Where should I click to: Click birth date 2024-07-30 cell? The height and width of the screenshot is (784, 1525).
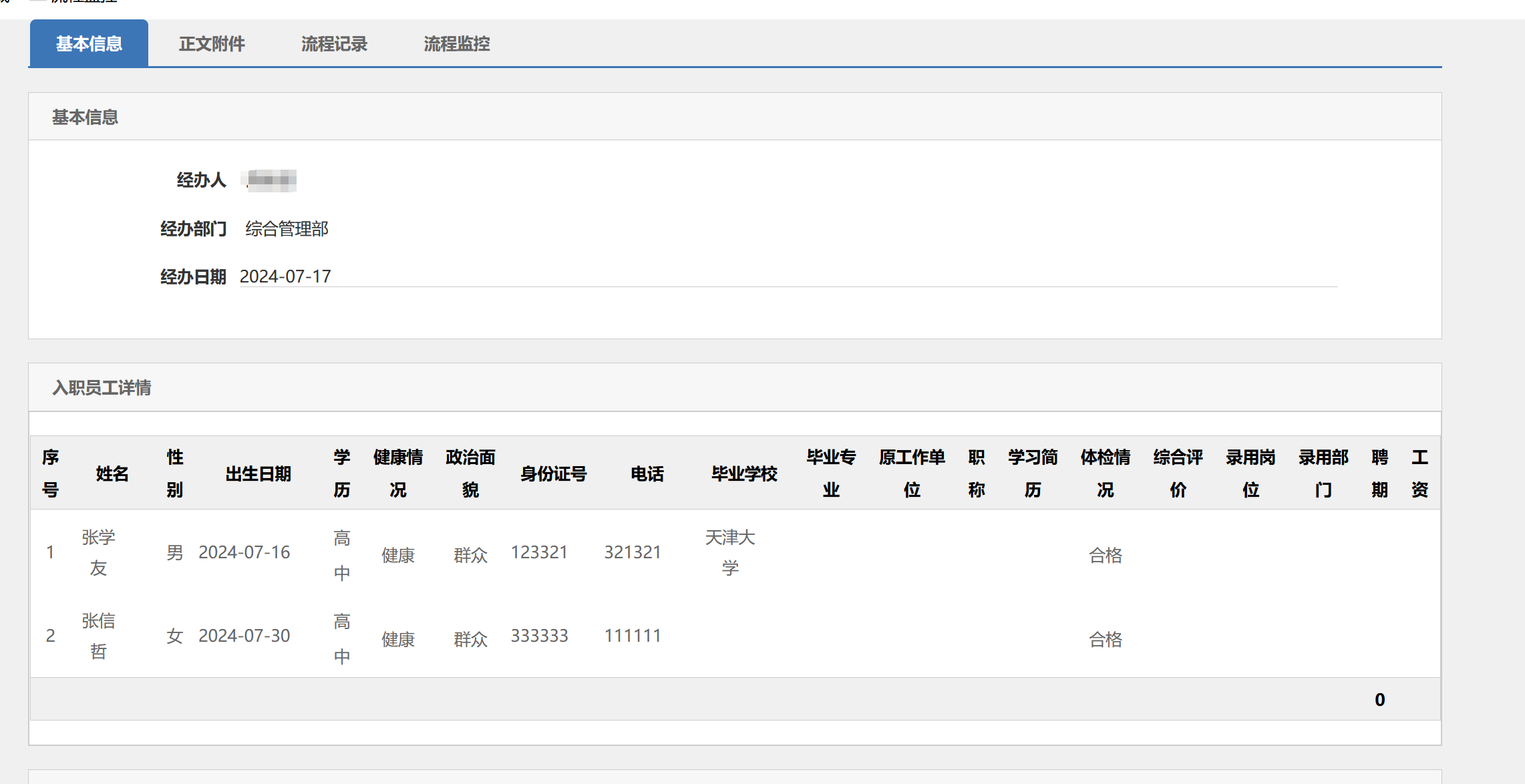pos(244,636)
